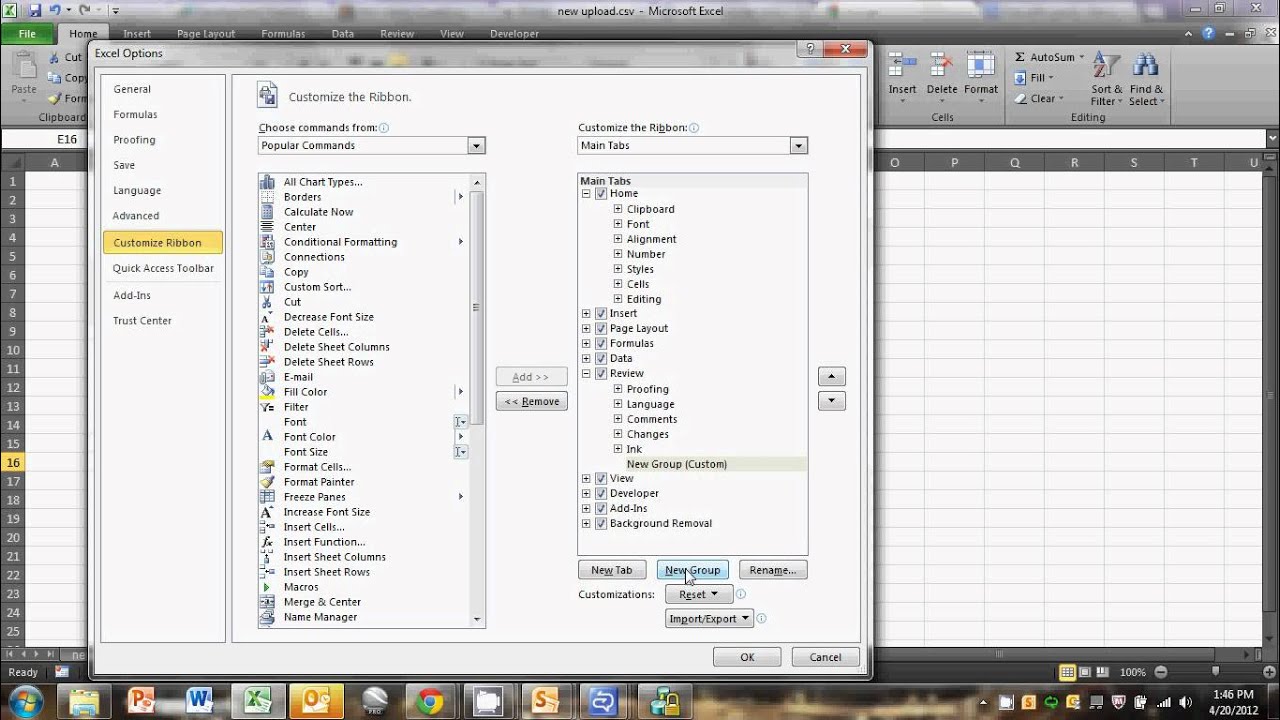This screenshot has width=1280, height=720.
Task: Uncheck the Background Removal checkbox
Action: click(601, 524)
